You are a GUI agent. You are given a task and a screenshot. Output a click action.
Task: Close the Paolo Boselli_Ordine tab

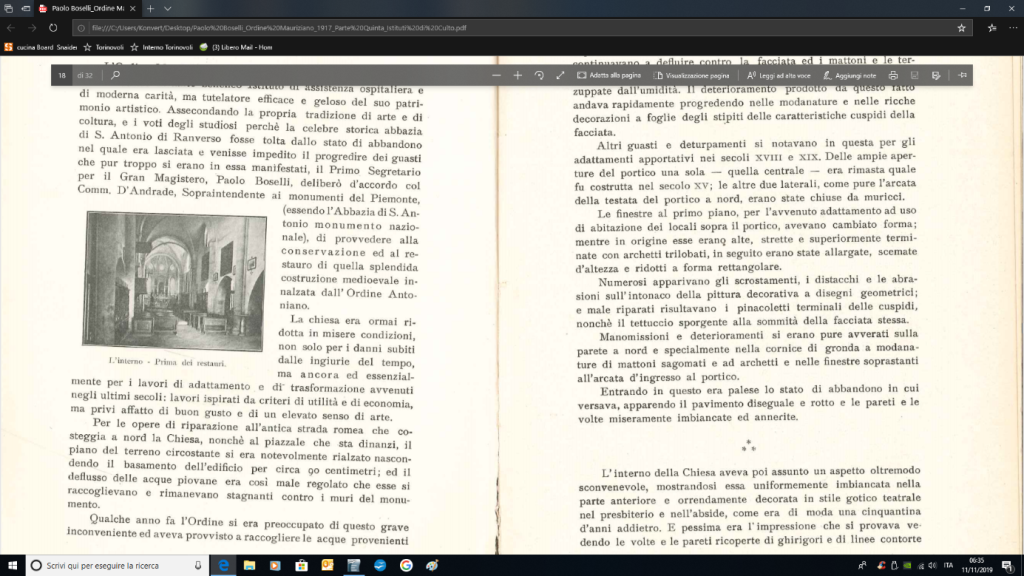coord(133,8)
